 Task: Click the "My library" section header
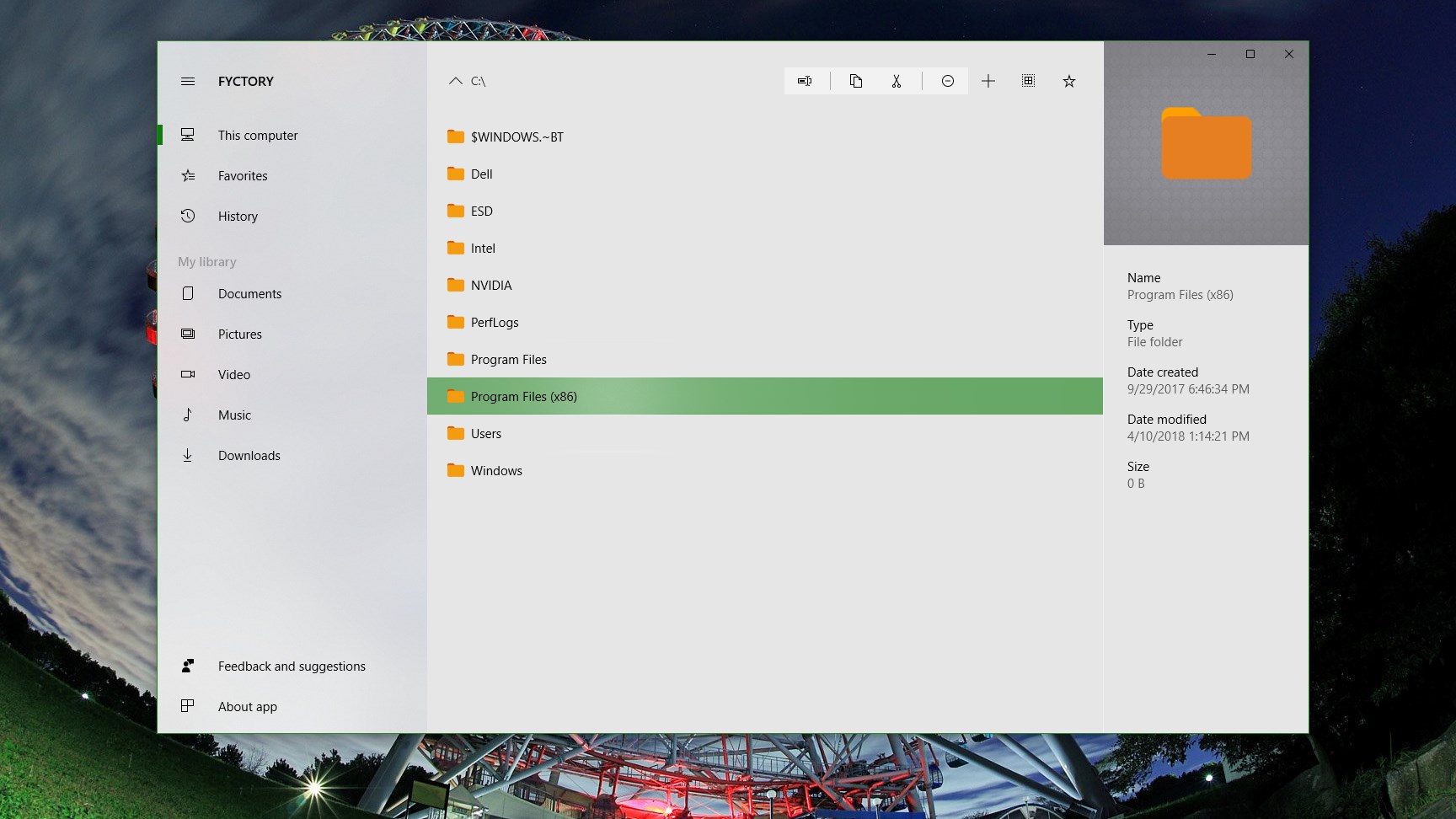point(207,262)
